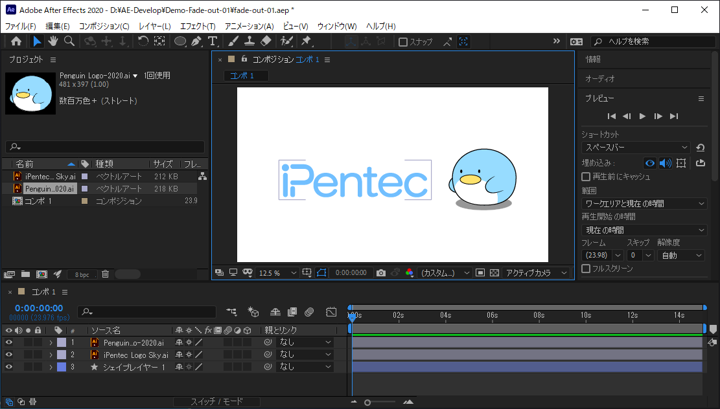
Task: Pick the Eraser tool
Action: 266,41
